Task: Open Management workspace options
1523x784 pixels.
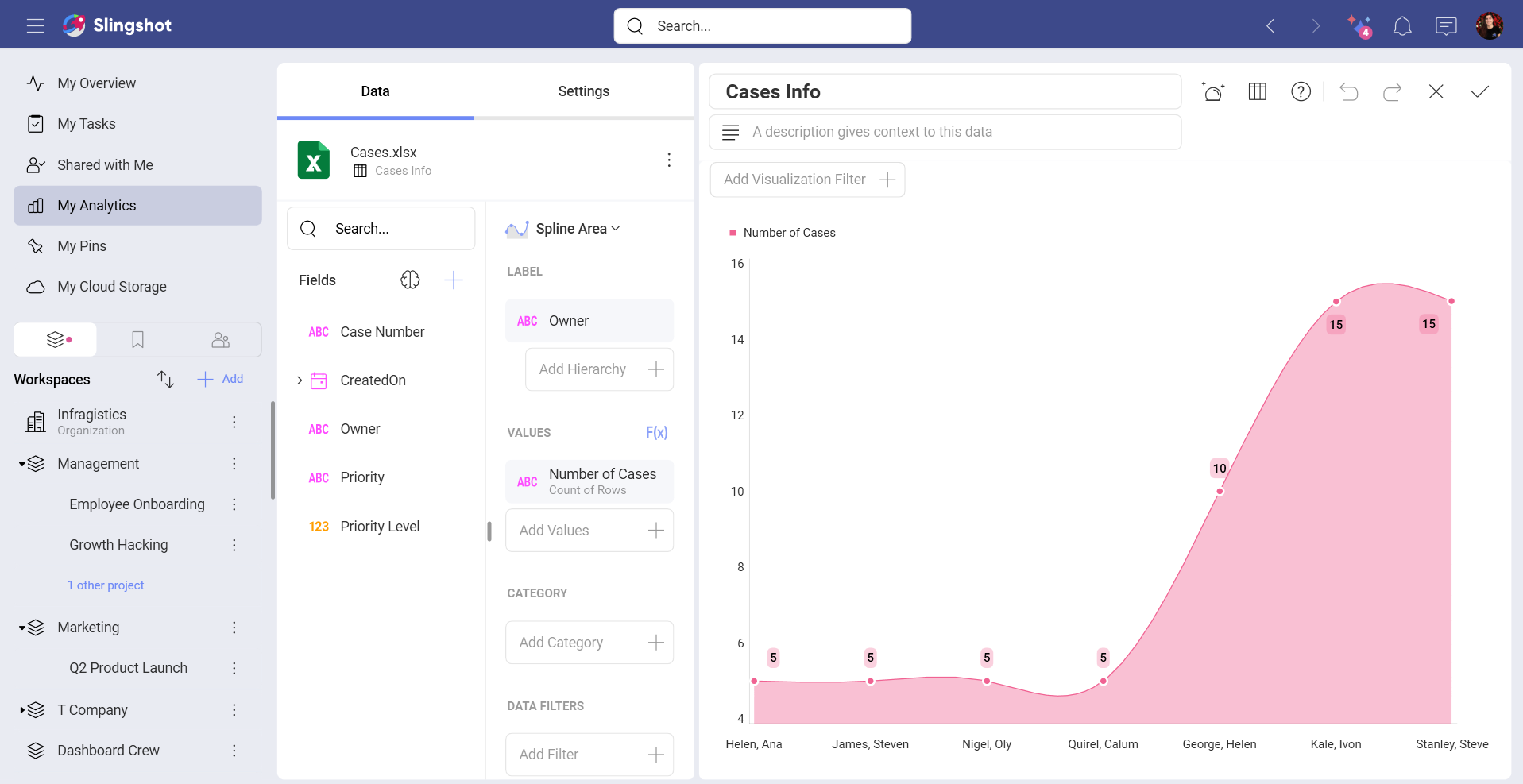Action: 234,464
